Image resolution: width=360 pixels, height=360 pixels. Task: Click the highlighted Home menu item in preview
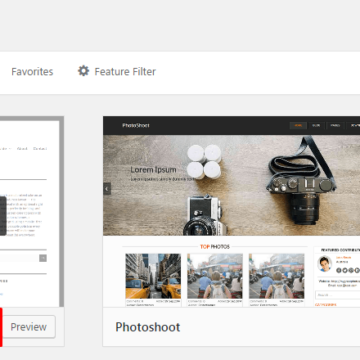coord(298,125)
